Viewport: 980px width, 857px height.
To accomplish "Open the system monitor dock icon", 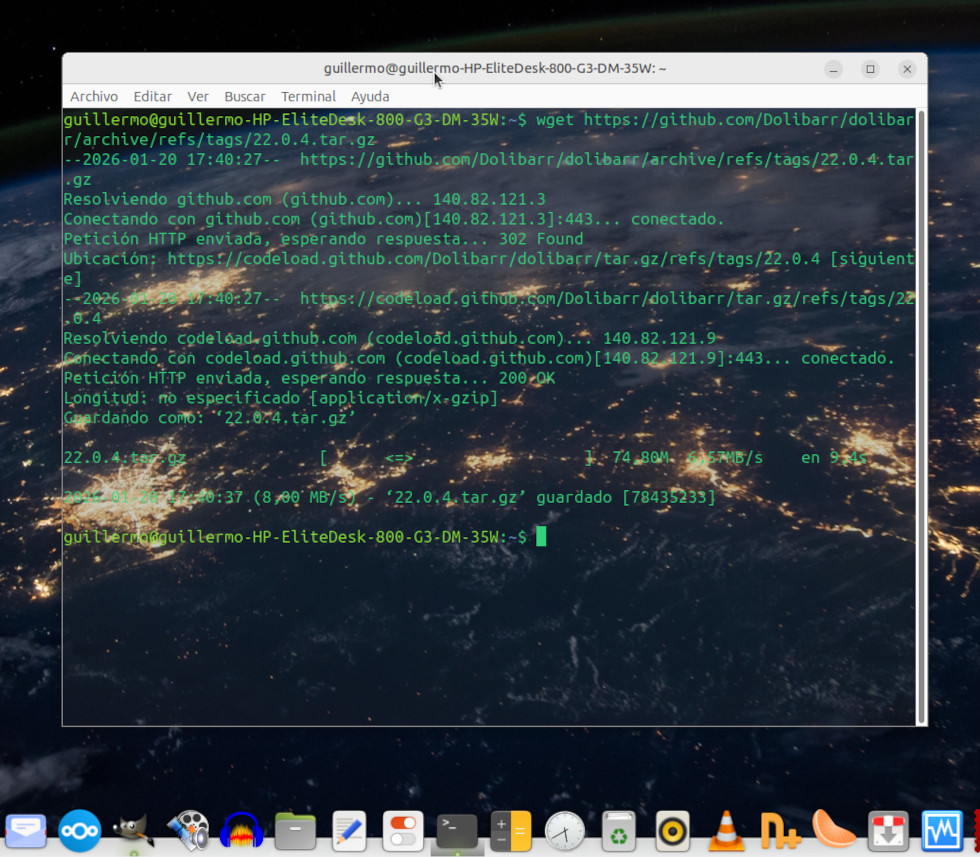I will [942, 830].
